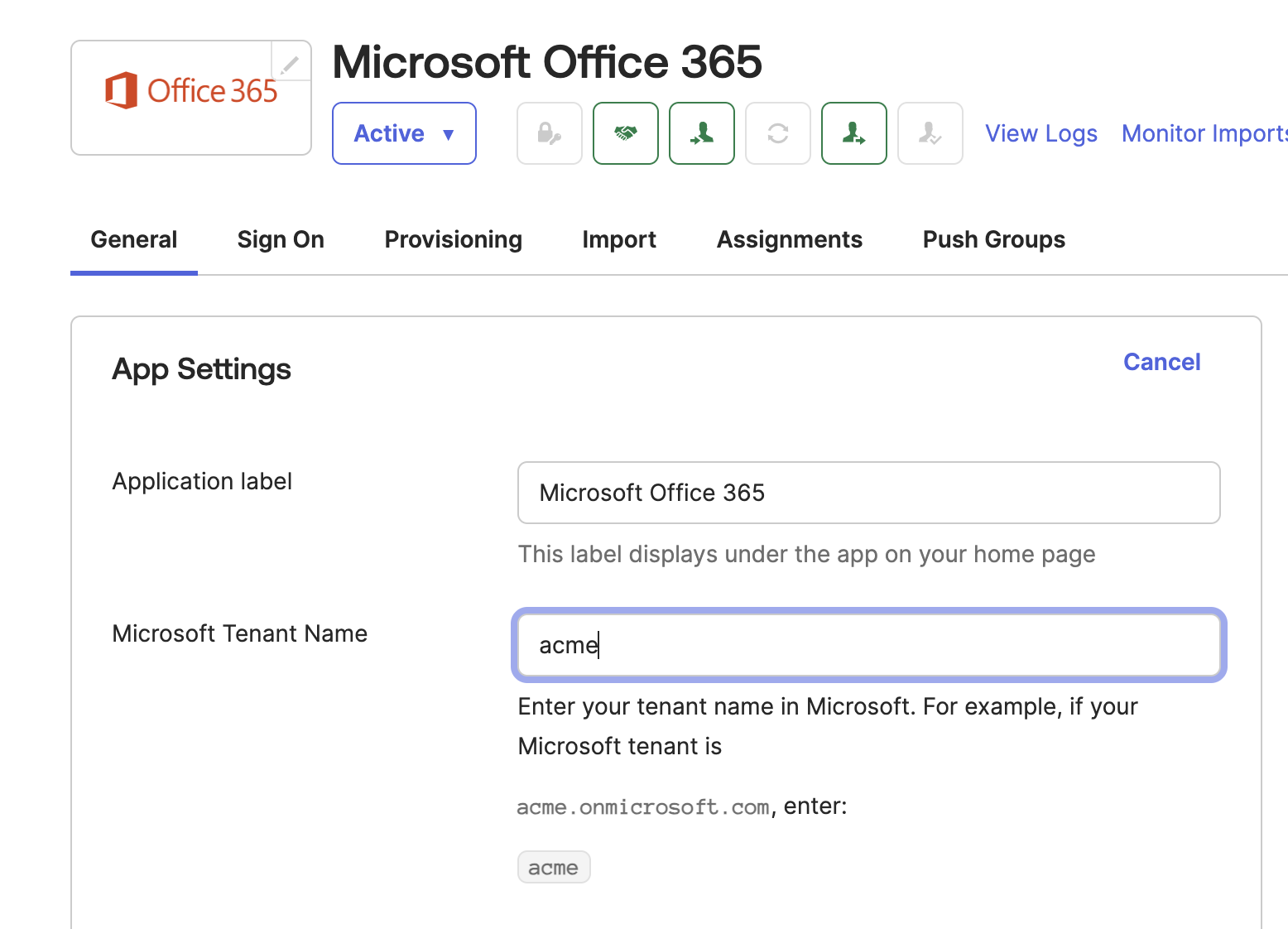This screenshot has height=929, width=1288.
Task: Click the acme.onmicrosoft.com example text
Action: (643, 806)
